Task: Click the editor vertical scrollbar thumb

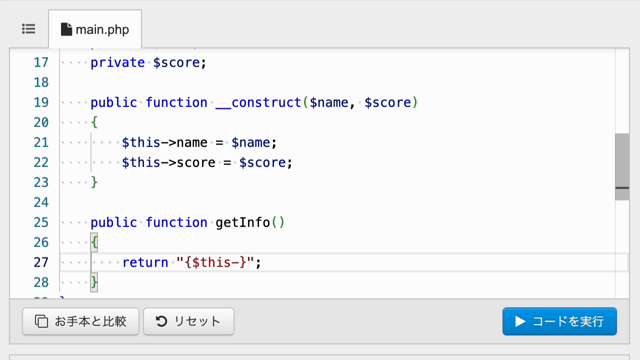Action: [x=622, y=167]
